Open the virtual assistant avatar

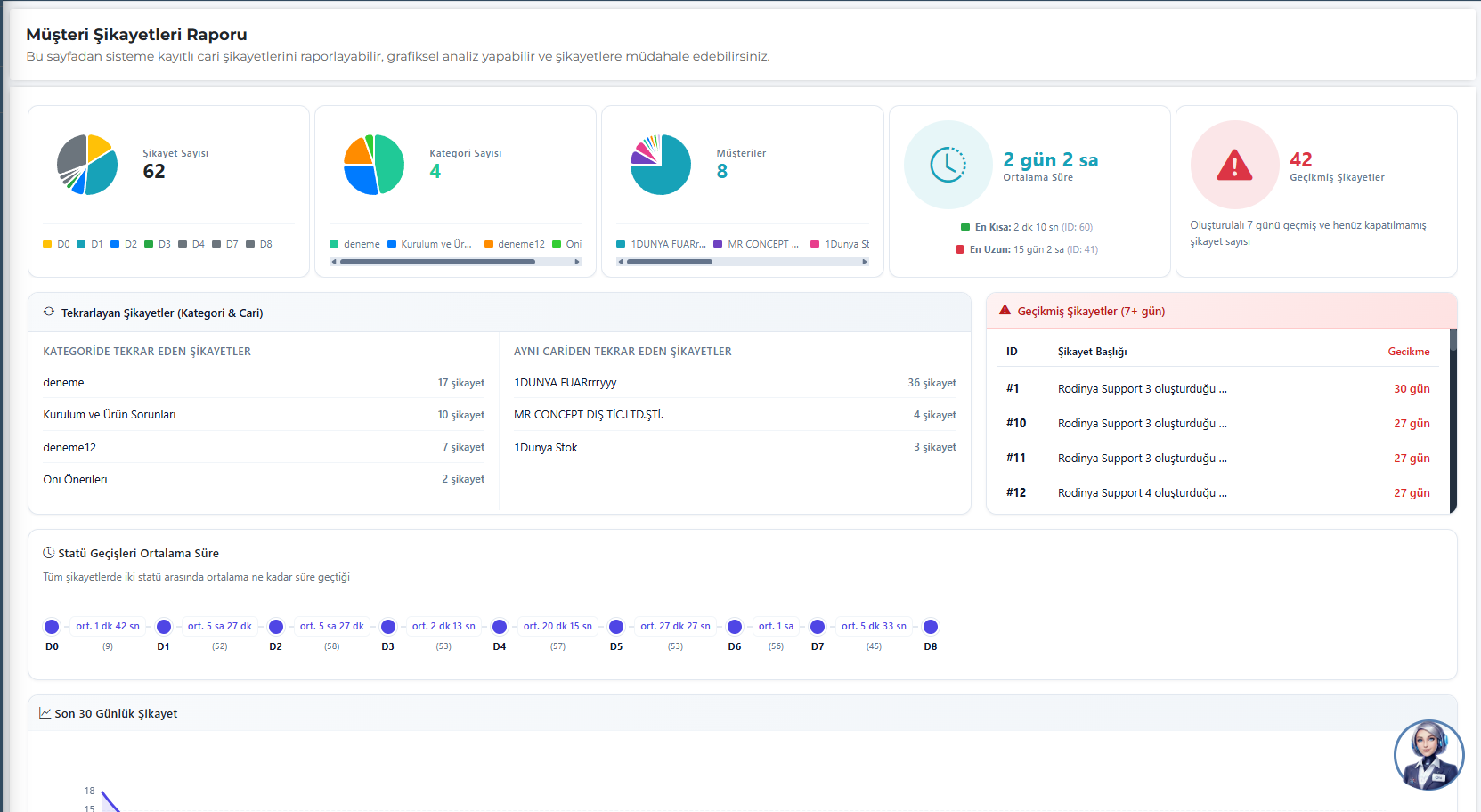point(1428,755)
